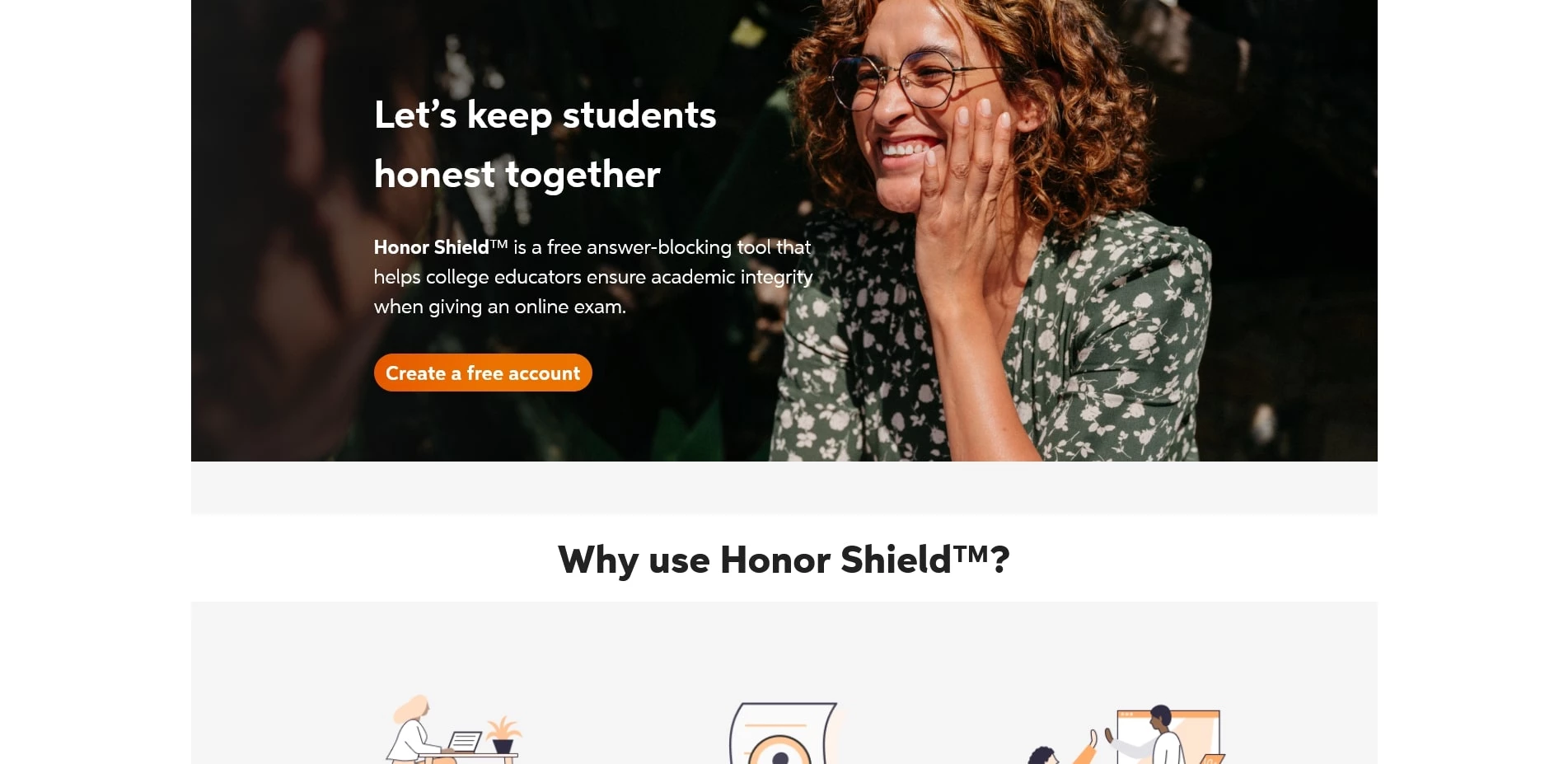Click the Create a free account button
Viewport: 1568px width, 764px height.
point(483,373)
